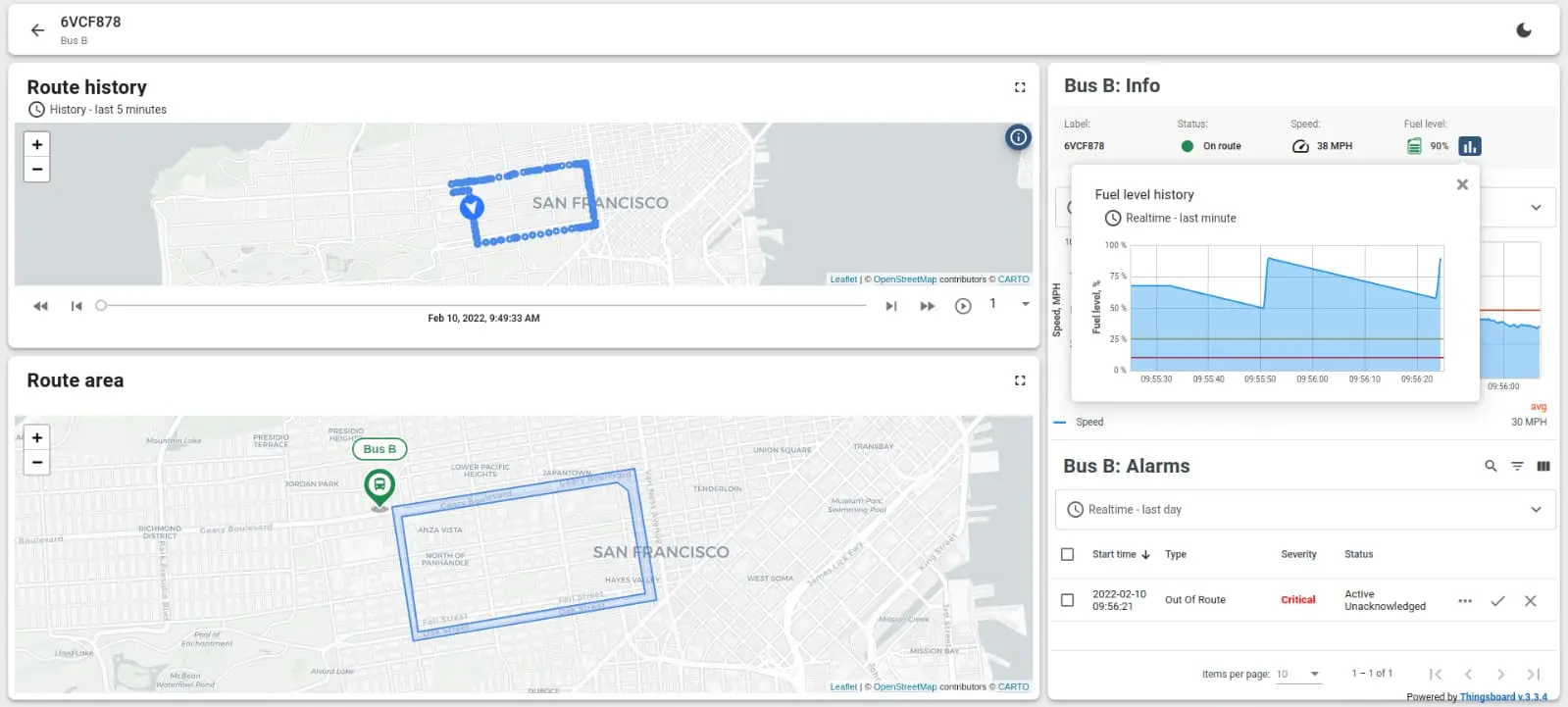The image size is (1568, 707).
Task: Open OpenStreetMap link in Route area map
Action: point(904,687)
